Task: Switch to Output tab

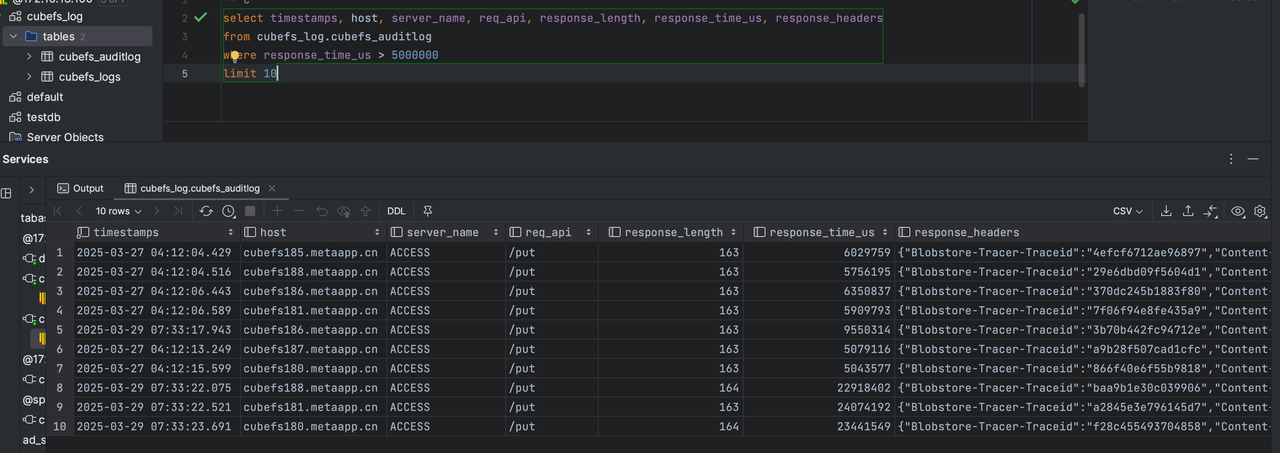Action: [80, 188]
